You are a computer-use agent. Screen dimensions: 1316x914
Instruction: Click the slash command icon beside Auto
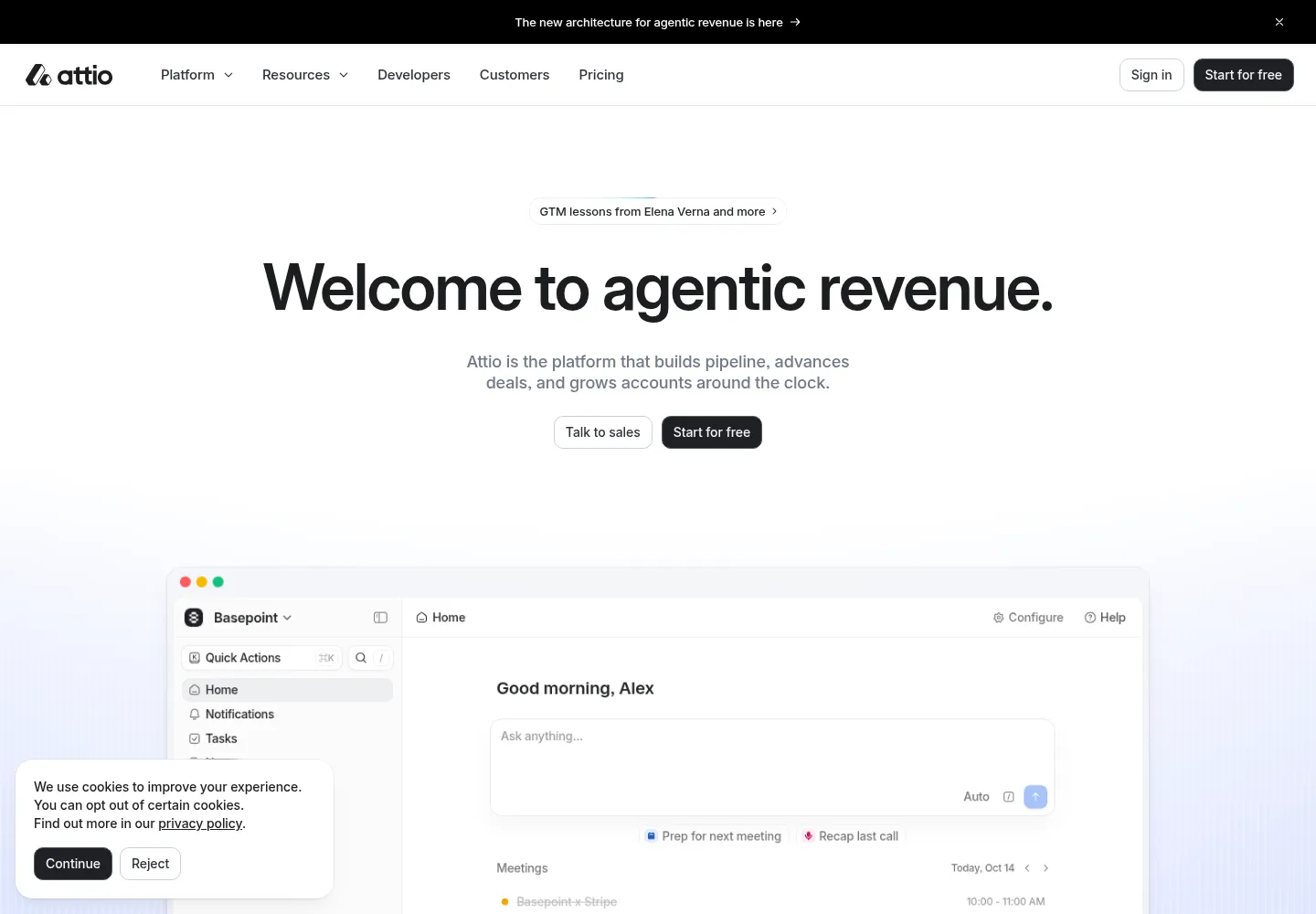click(1009, 797)
